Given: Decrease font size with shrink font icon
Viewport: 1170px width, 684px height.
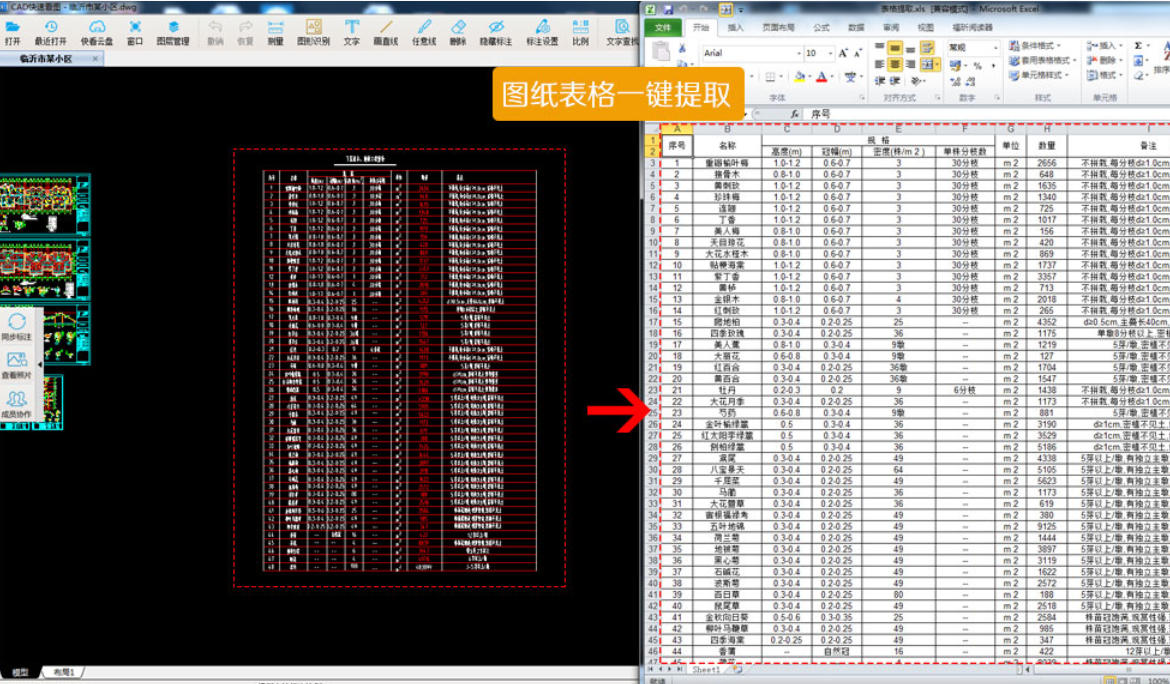Looking at the screenshot, I should point(857,53).
